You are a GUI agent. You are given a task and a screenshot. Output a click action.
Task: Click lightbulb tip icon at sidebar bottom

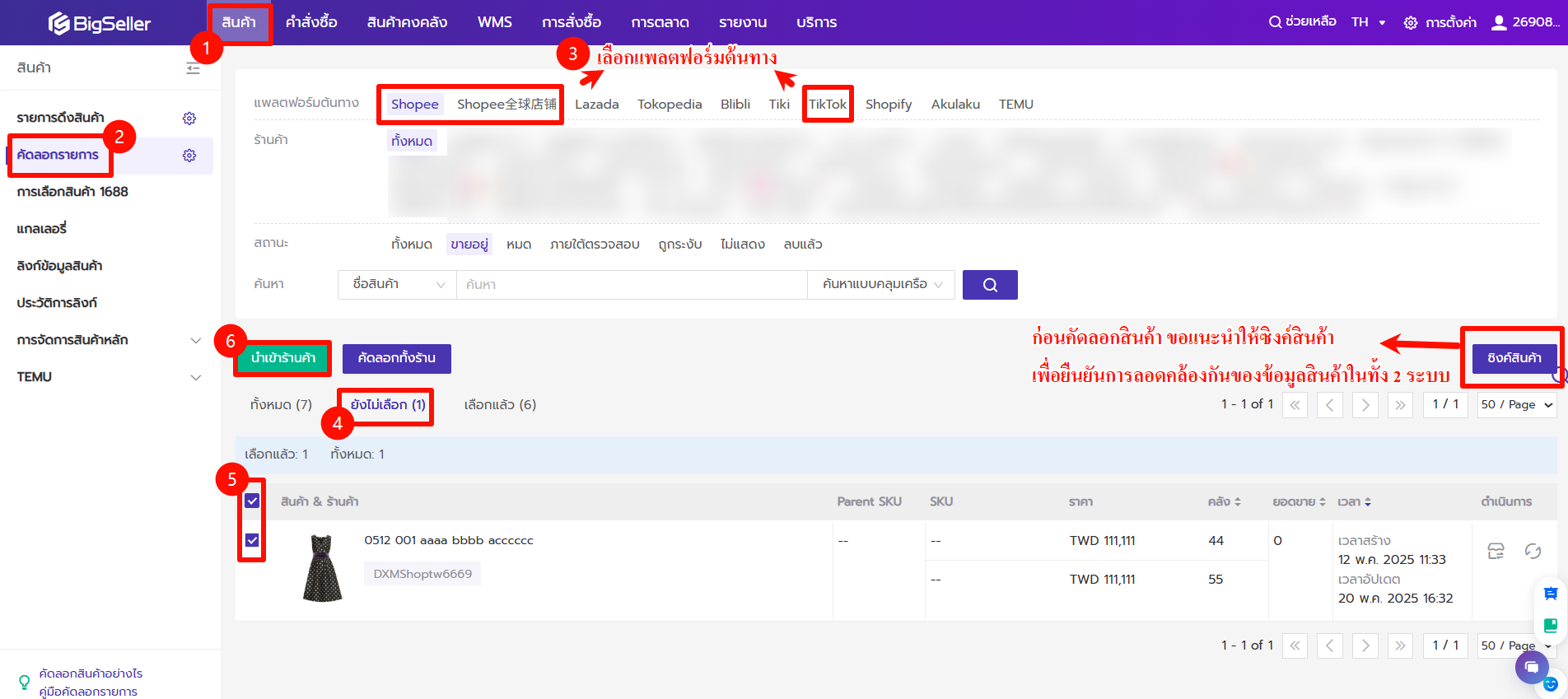pyautogui.click(x=25, y=683)
